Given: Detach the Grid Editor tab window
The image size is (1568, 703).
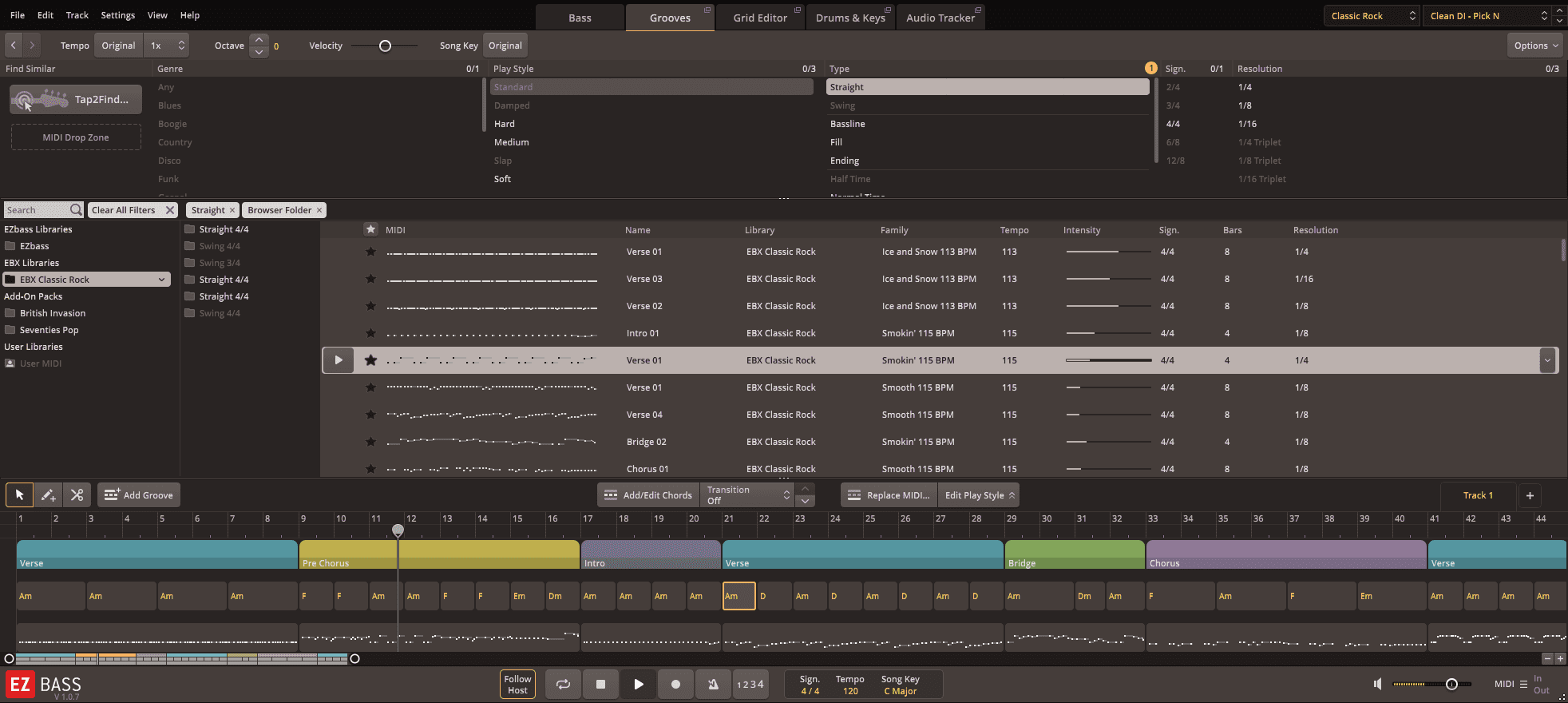Looking at the screenshot, I should (798, 10).
